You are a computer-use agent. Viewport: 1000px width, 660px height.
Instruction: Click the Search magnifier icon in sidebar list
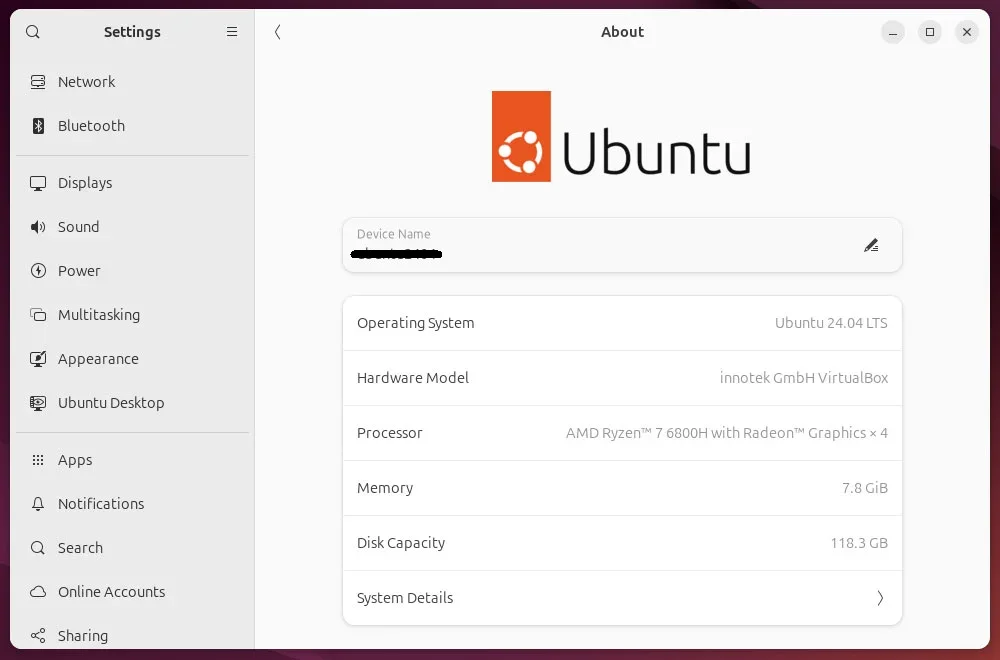[38, 548]
